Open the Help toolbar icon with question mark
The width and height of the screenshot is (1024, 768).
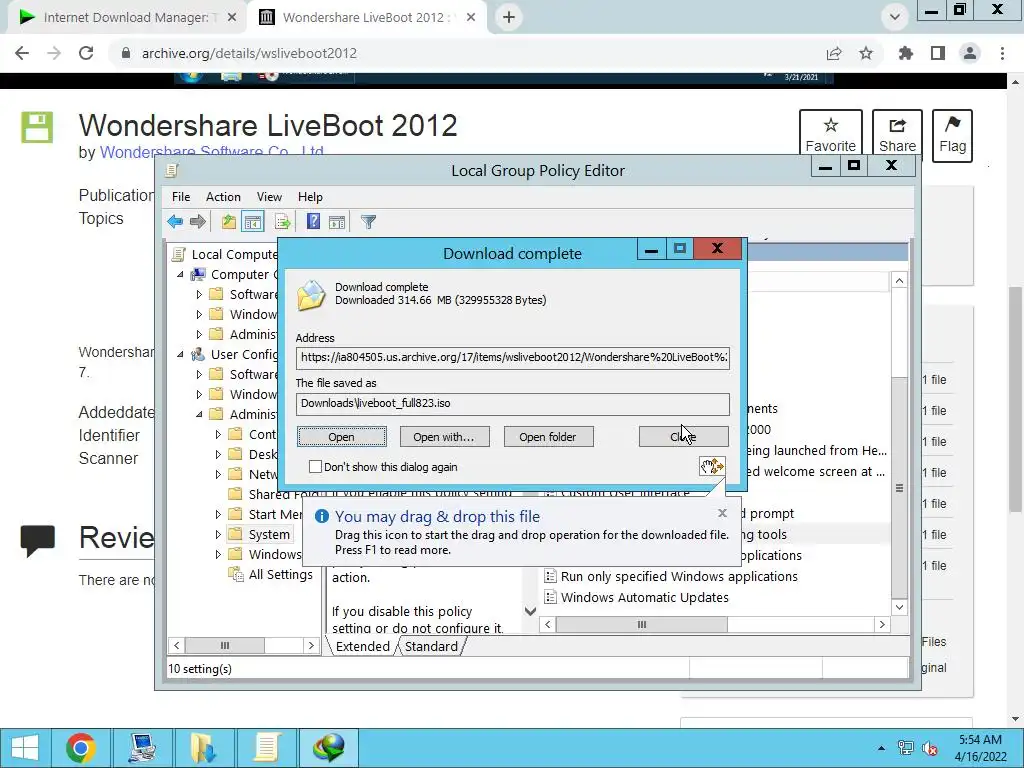[x=313, y=222]
